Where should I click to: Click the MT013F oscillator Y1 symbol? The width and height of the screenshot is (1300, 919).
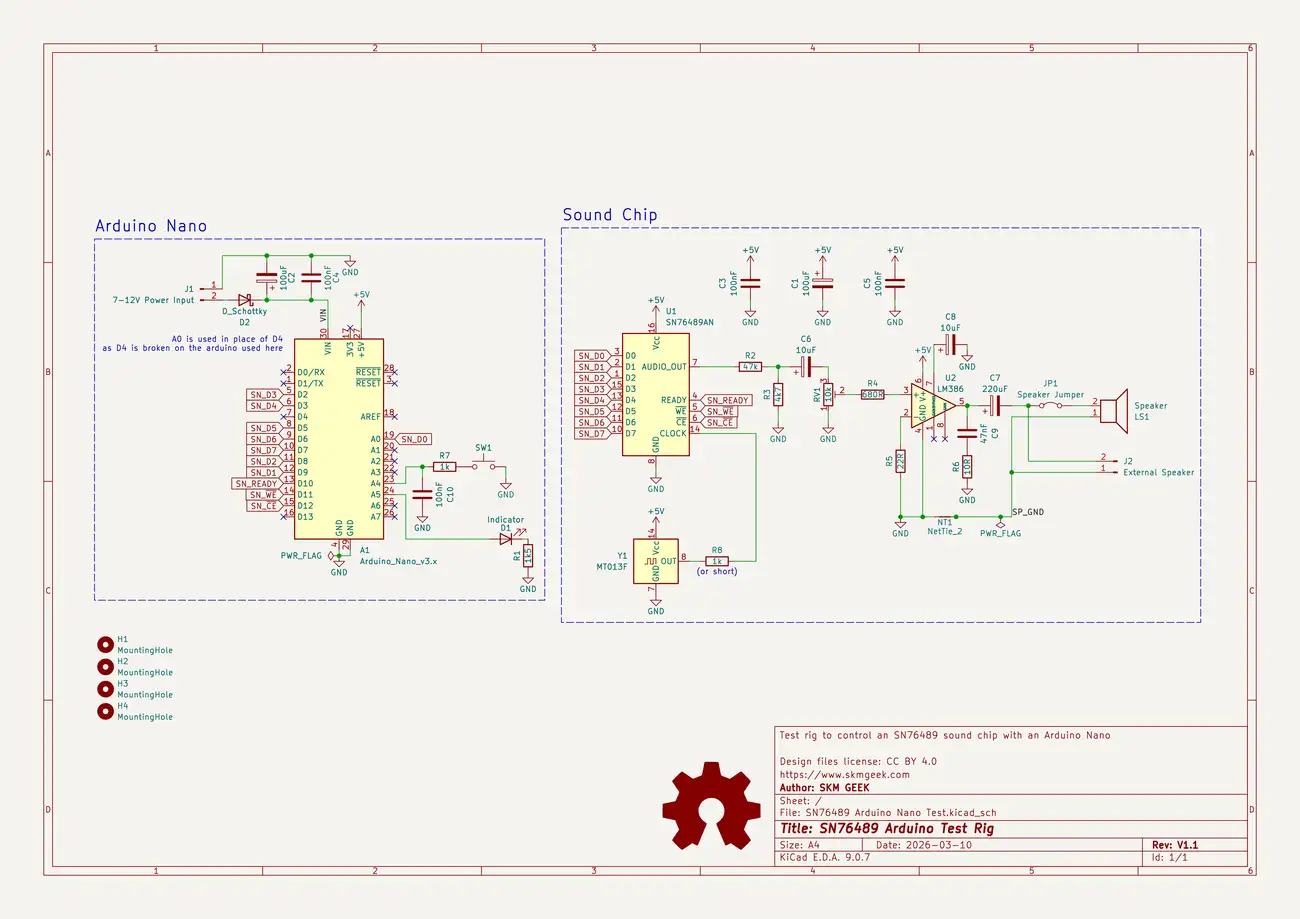pos(656,561)
